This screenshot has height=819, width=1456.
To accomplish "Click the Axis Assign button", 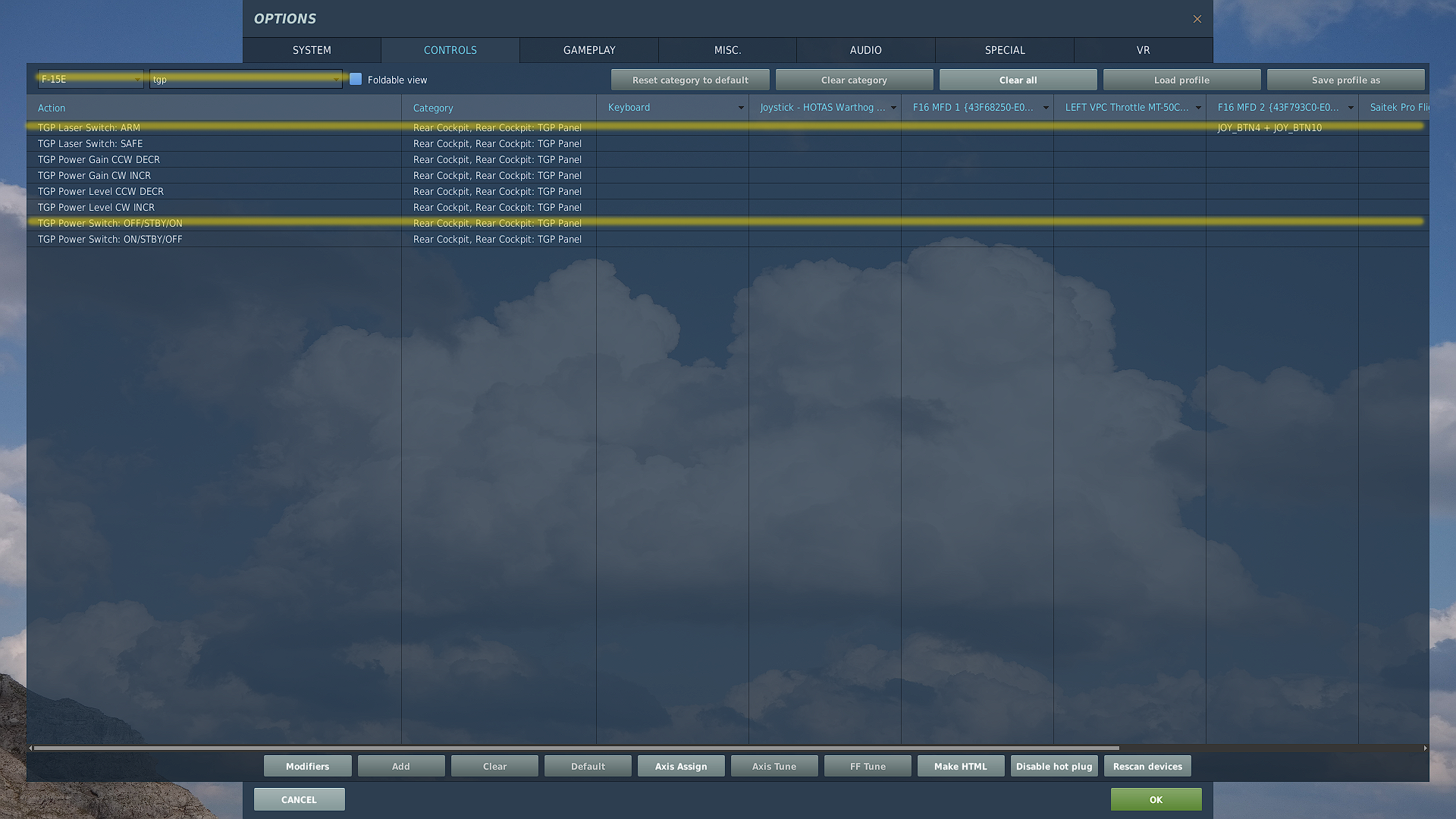I will click(x=681, y=766).
